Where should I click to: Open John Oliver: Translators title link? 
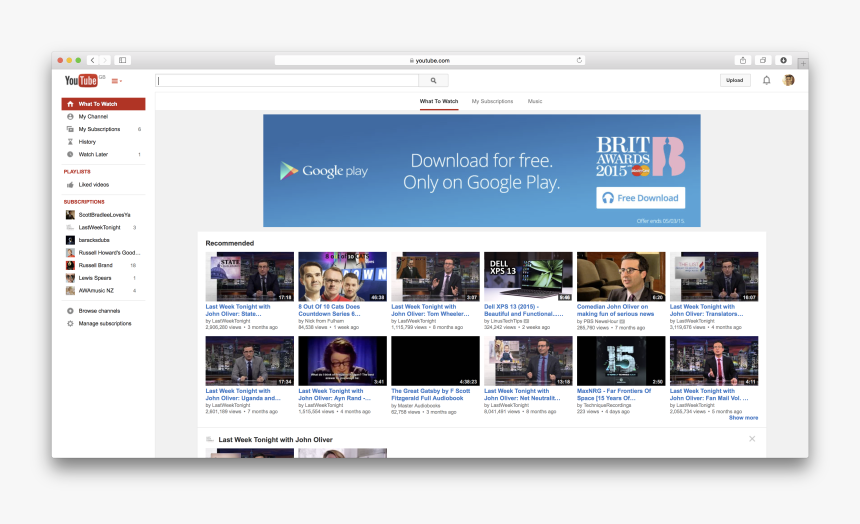pos(706,310)
